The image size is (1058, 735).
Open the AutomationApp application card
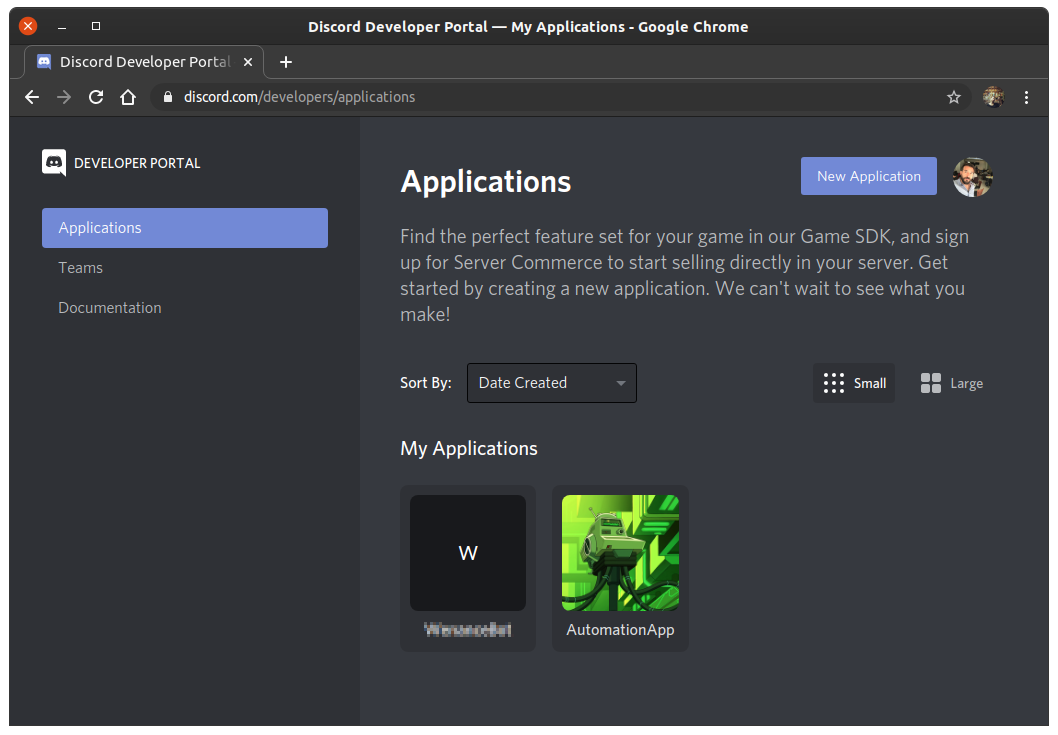(620, 568)
